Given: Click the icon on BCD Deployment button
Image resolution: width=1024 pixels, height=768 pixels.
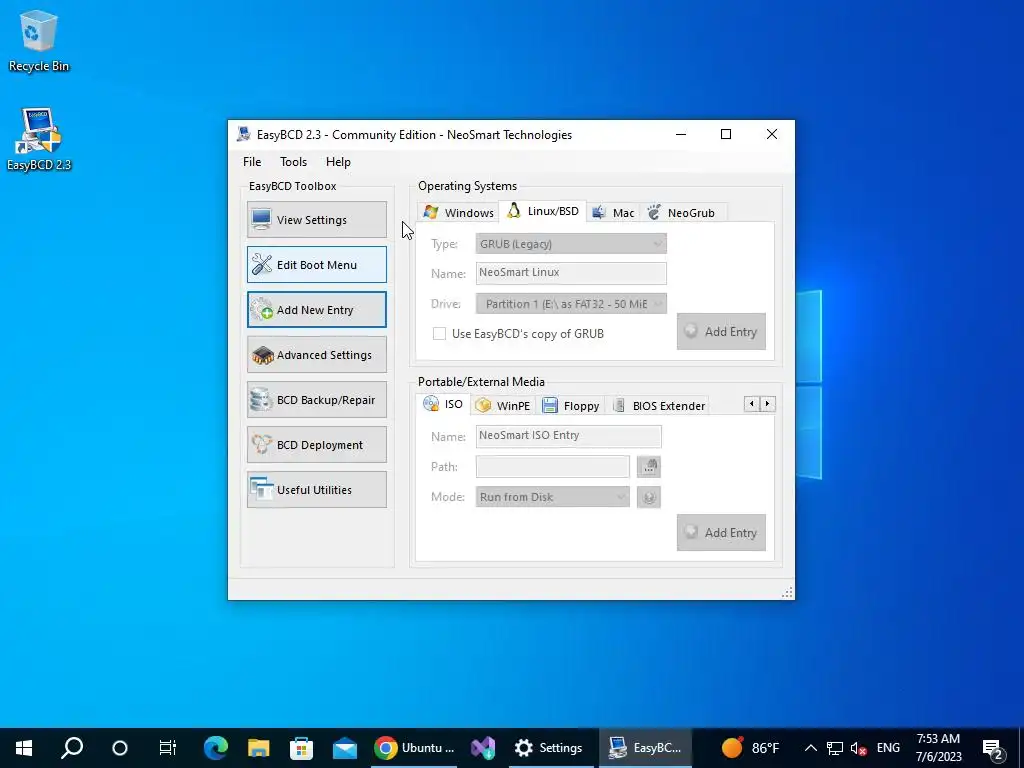Looking at the screenshot, I should [262, 445].
